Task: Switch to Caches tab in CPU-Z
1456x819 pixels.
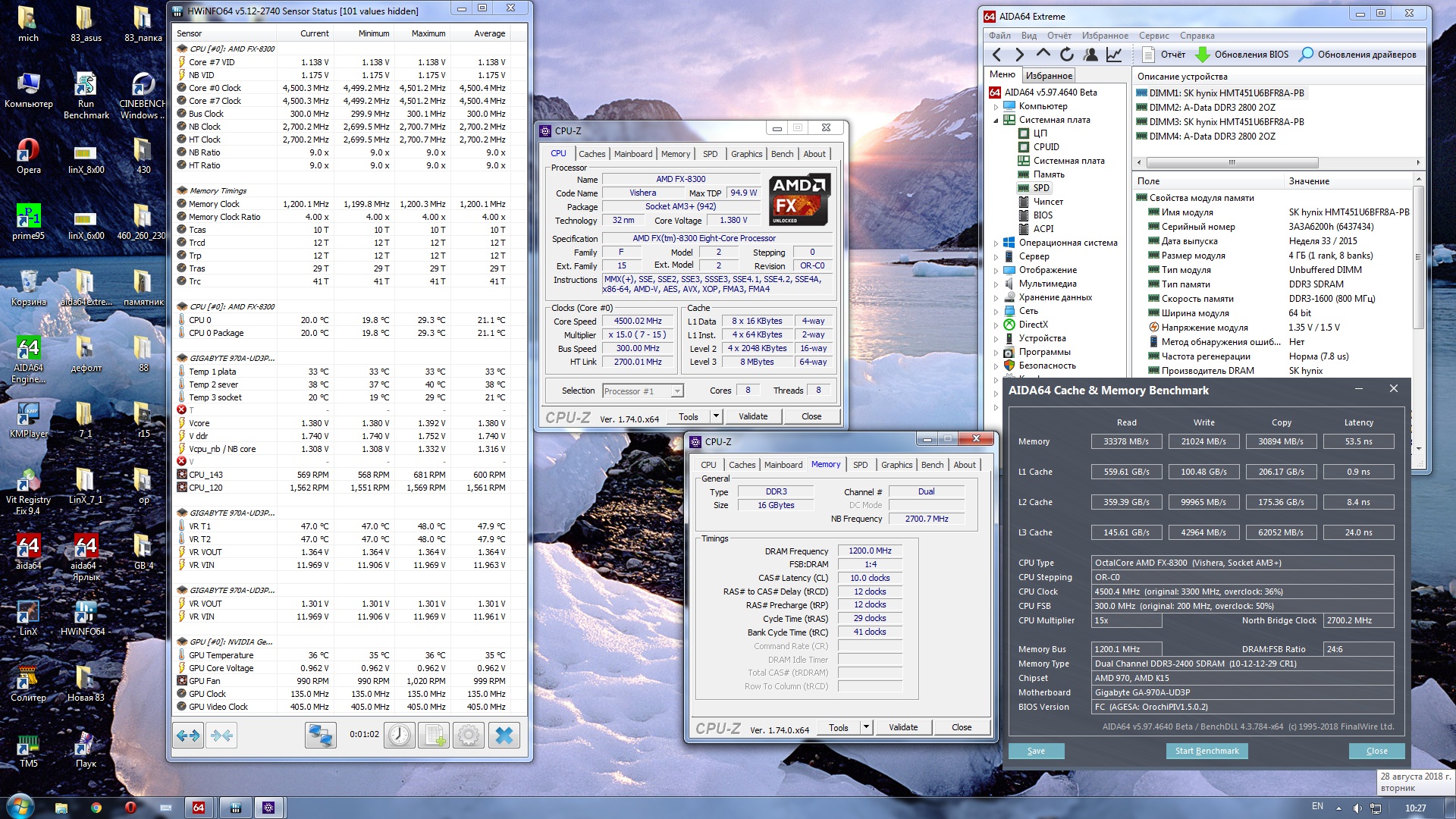Action: coord(591,154)
